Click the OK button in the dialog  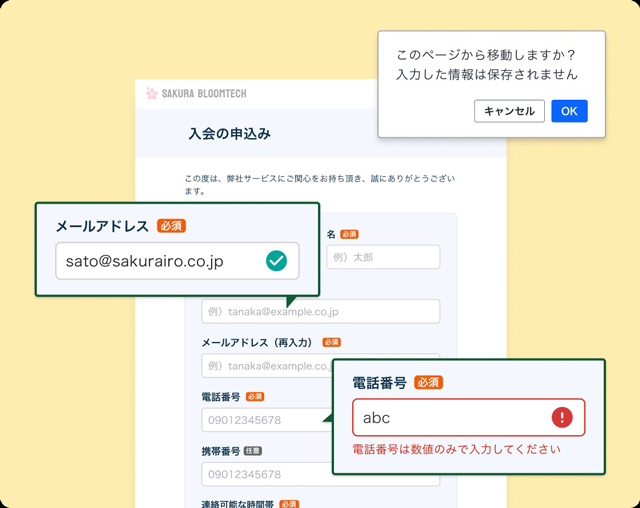coord(569,111)
